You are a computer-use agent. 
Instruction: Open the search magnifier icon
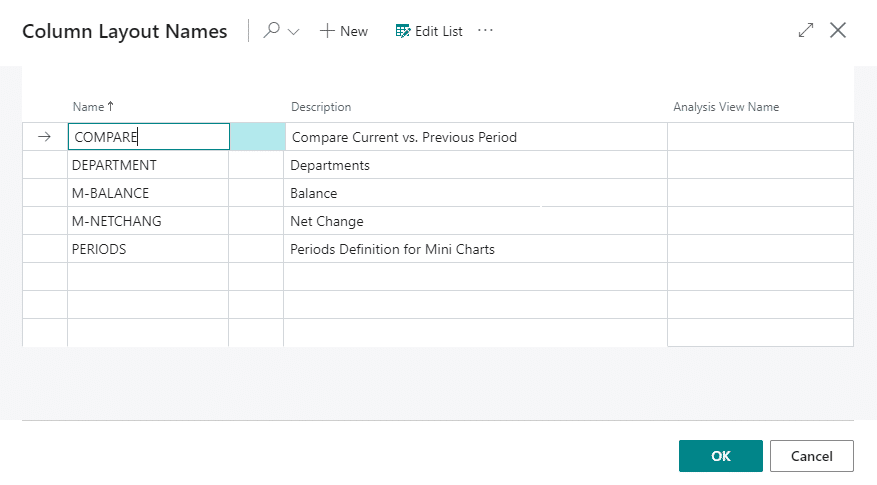coord(272,30)
